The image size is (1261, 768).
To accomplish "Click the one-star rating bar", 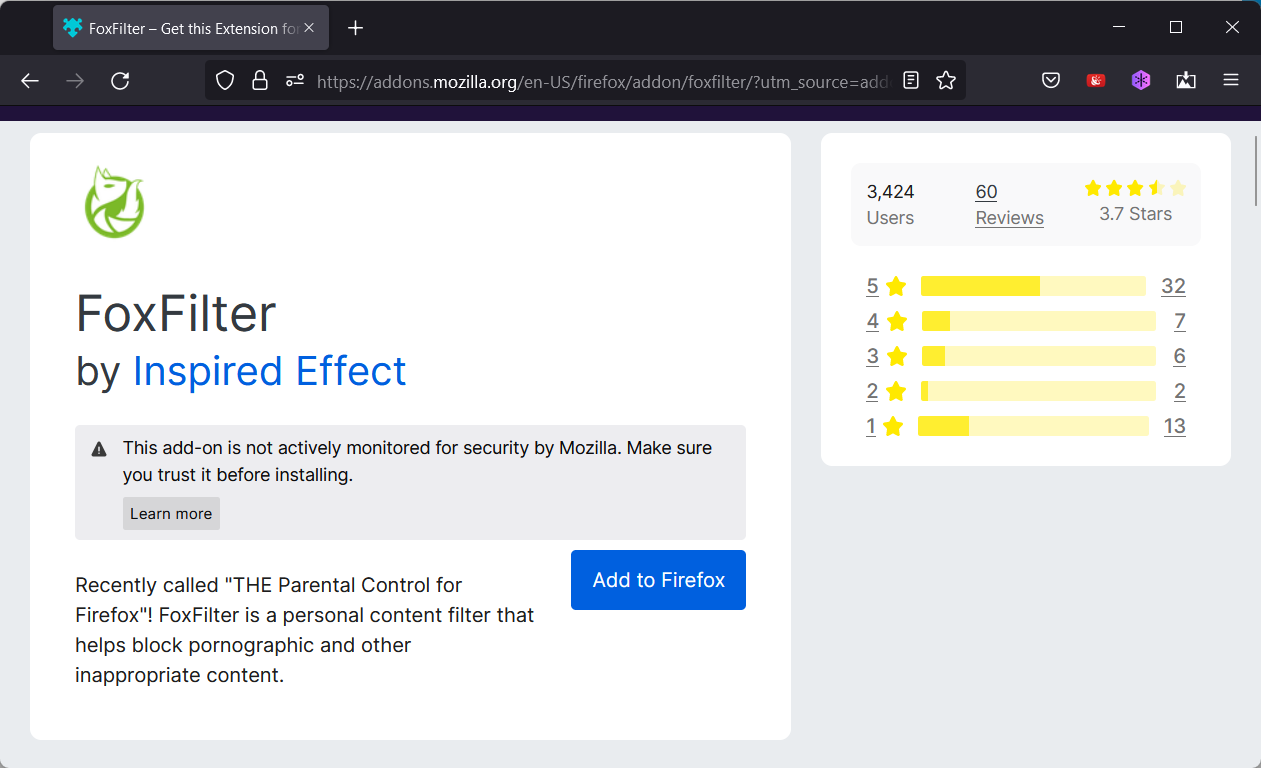I will coord(1033,426).
